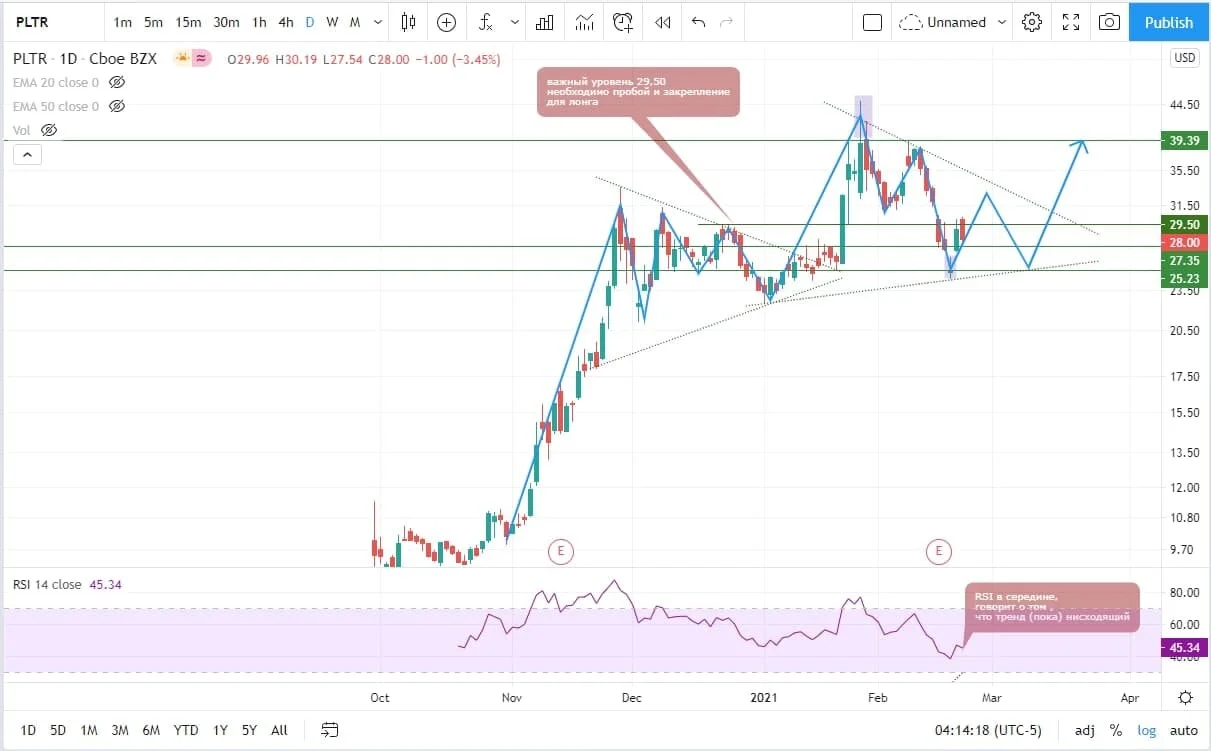This screenshot has height=751, width=1211.
Task: Open the Go to date calendar icon
Action: pos(330,730)
